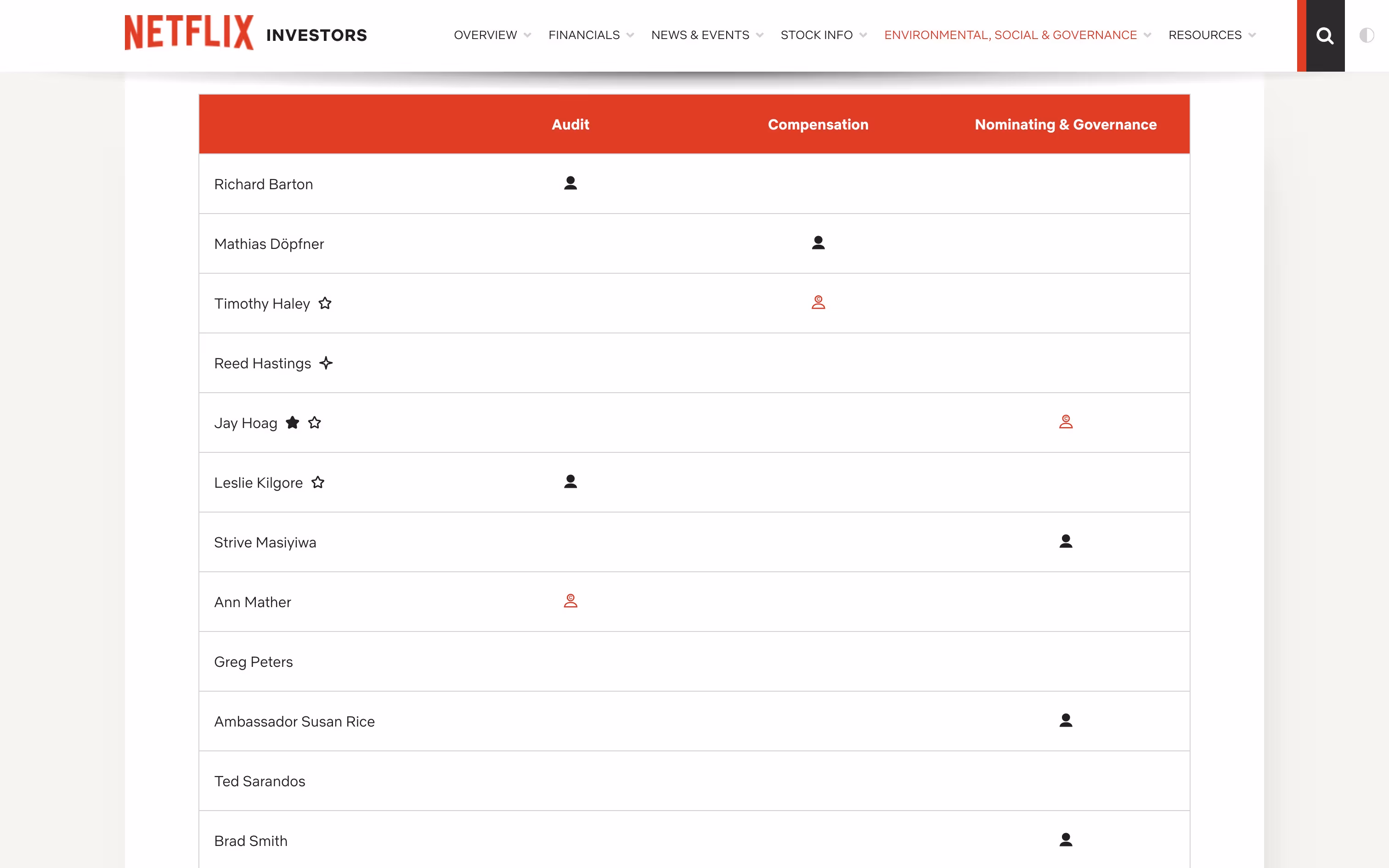Screen dimensions: 1389x868
Task: Toggle the high contrast mode icon
Action: pos(1366,36)
